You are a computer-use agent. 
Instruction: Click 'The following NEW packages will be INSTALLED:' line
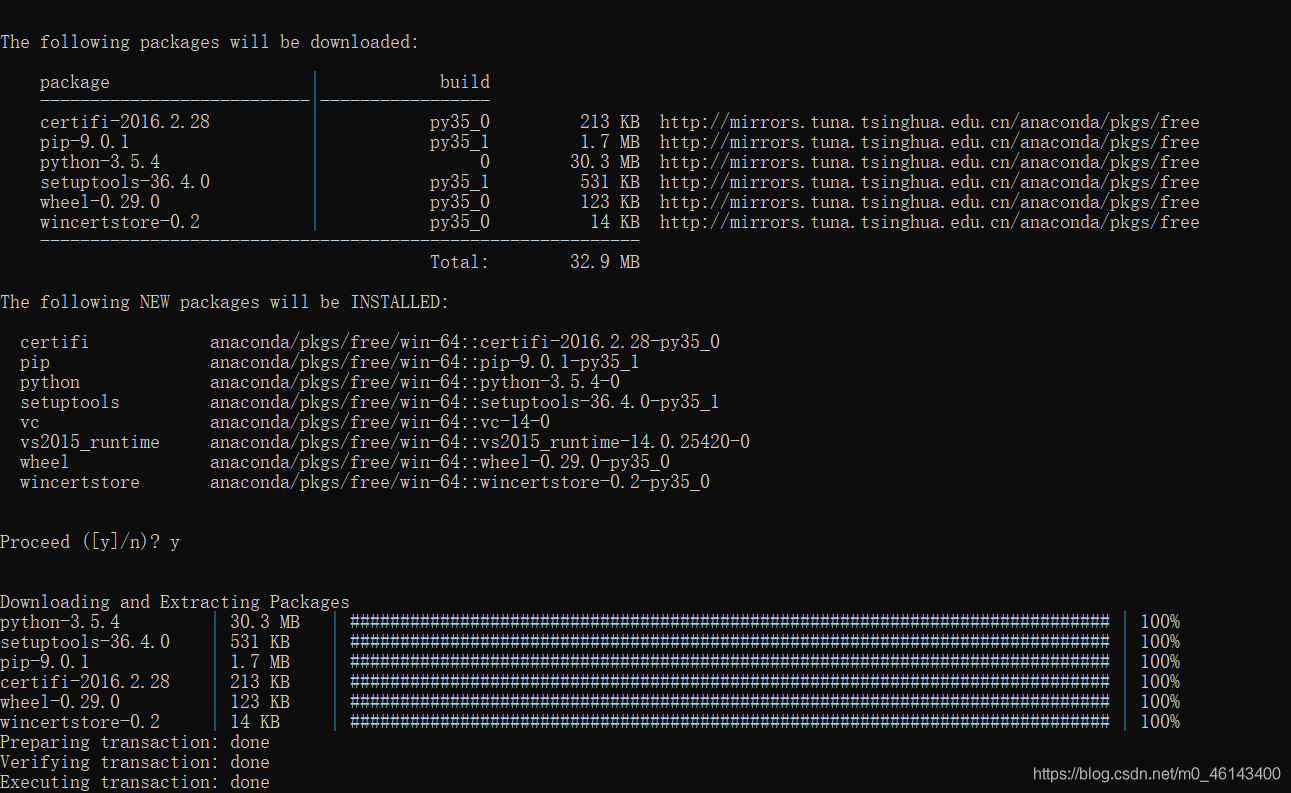pyautogui.click(x=225, y=302)
